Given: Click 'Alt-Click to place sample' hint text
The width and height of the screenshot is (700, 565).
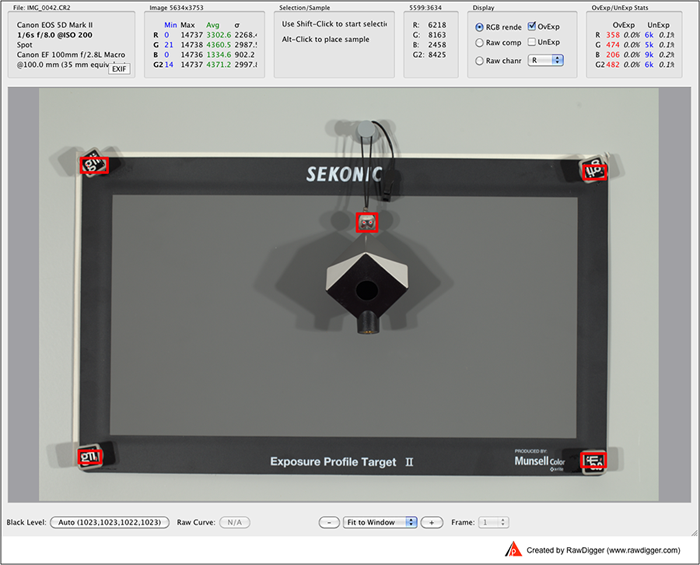Looking at the screenshot, I should [325, 39].
